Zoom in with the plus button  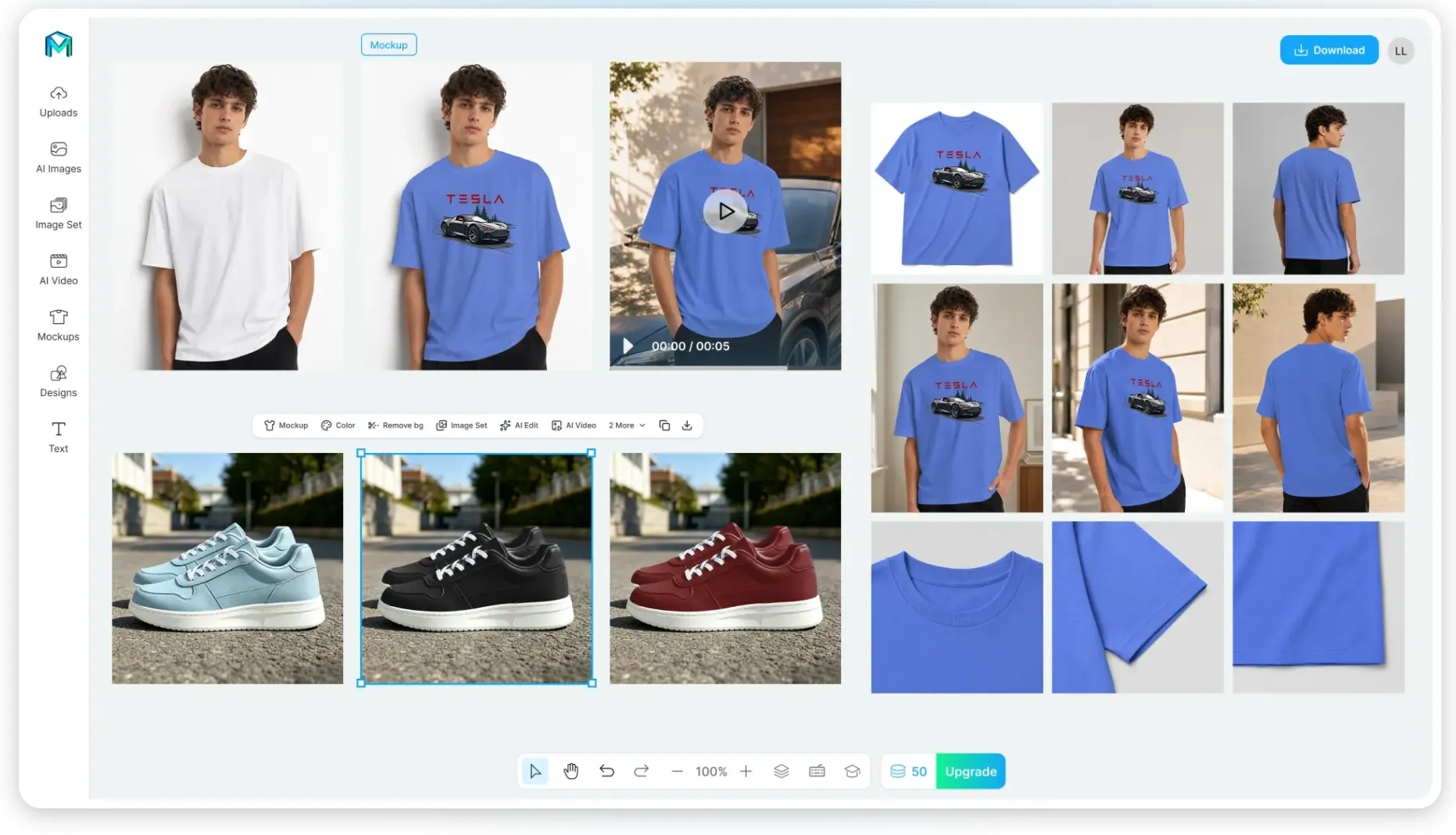click(x=746, y=772)
